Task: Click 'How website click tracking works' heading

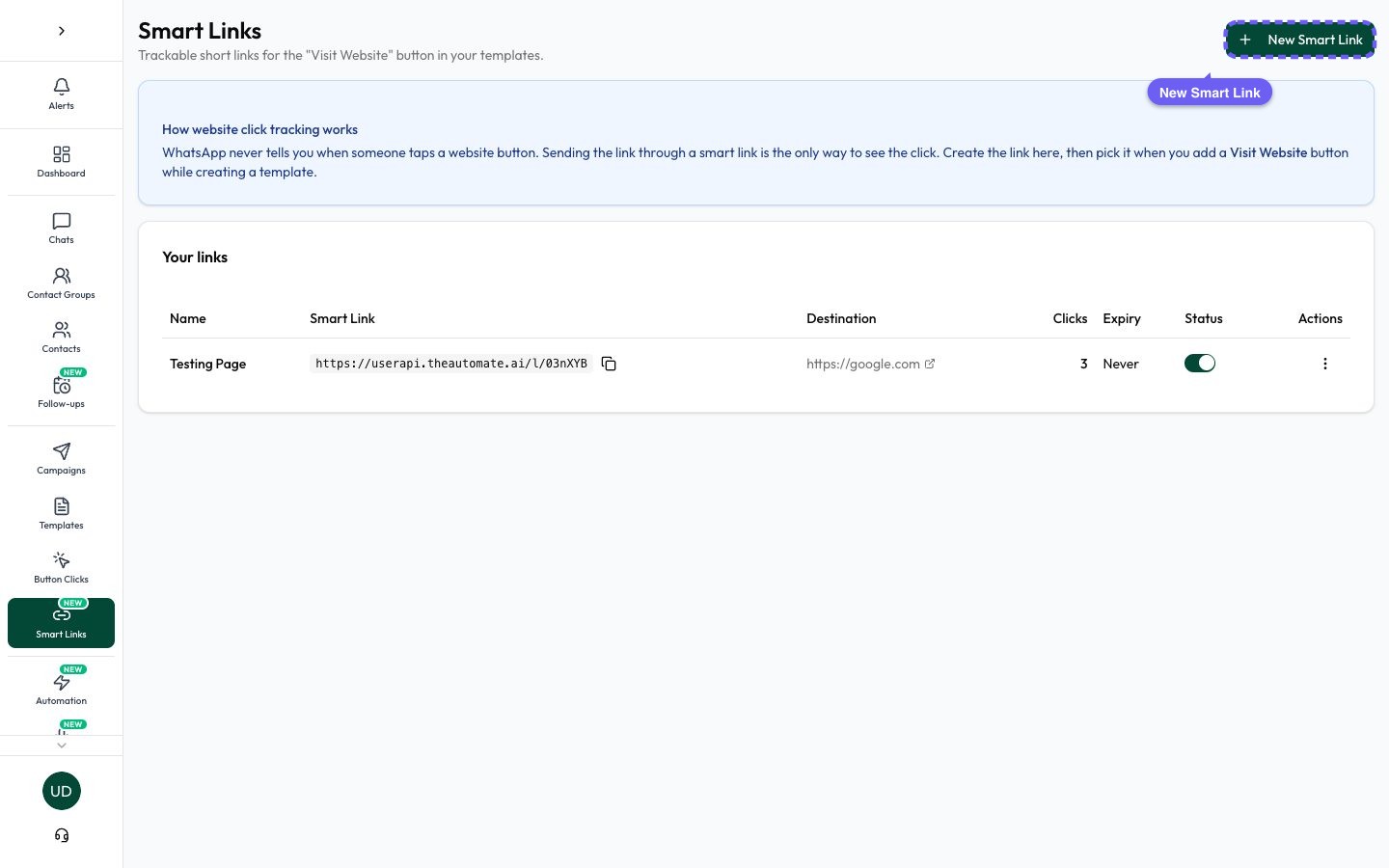Action: tap(259, 129)
